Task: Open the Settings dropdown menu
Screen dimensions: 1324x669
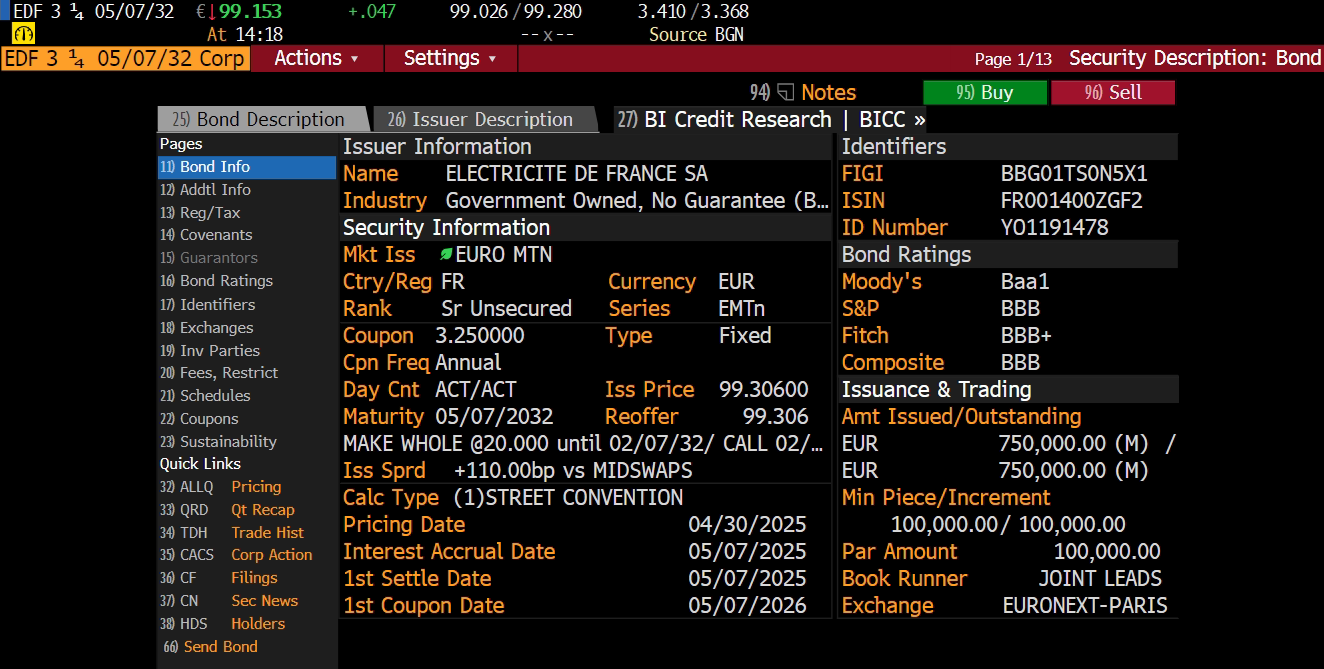Action: pyautogui.click(x=450, y=58)
